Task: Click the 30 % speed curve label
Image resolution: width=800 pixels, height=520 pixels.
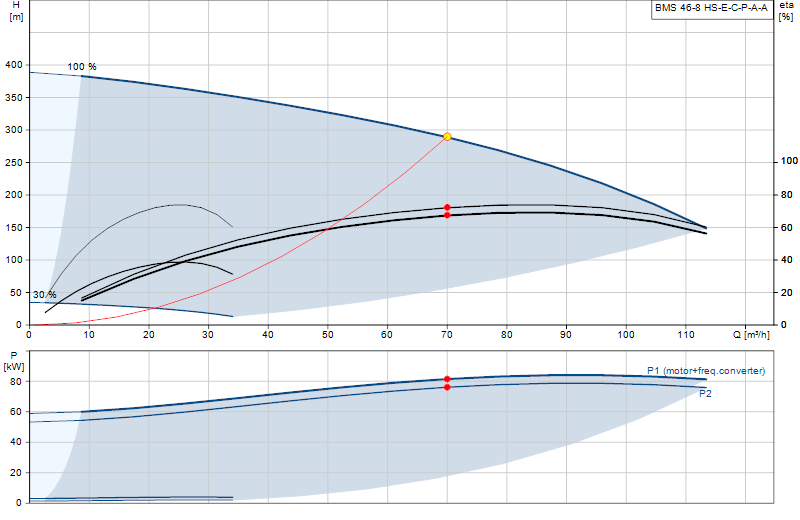Action: [44, 295]
